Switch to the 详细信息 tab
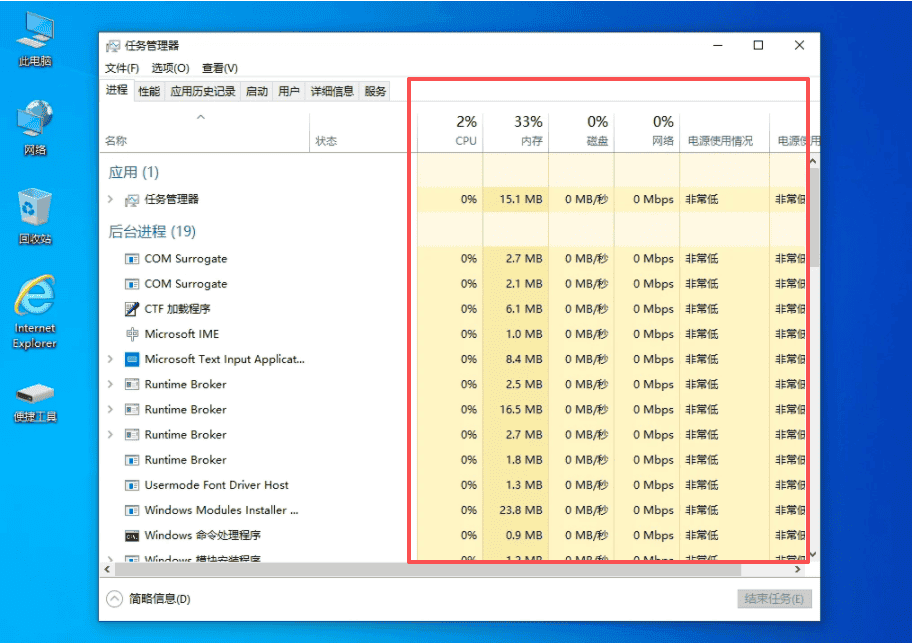Image resolution: width=912 pixels, height=643 pixels. tap(332, 91)
